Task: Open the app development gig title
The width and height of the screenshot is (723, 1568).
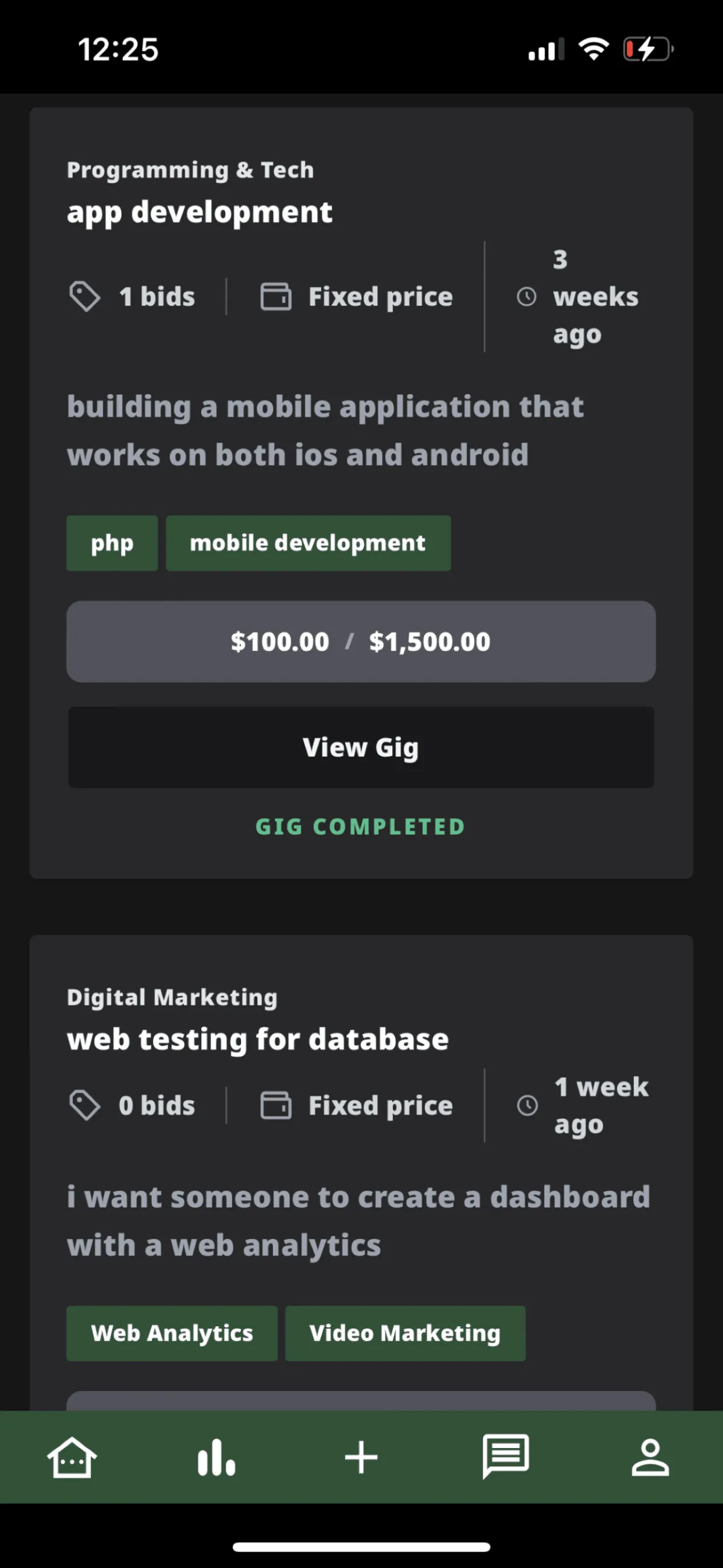Action: (x=199, y=212)
